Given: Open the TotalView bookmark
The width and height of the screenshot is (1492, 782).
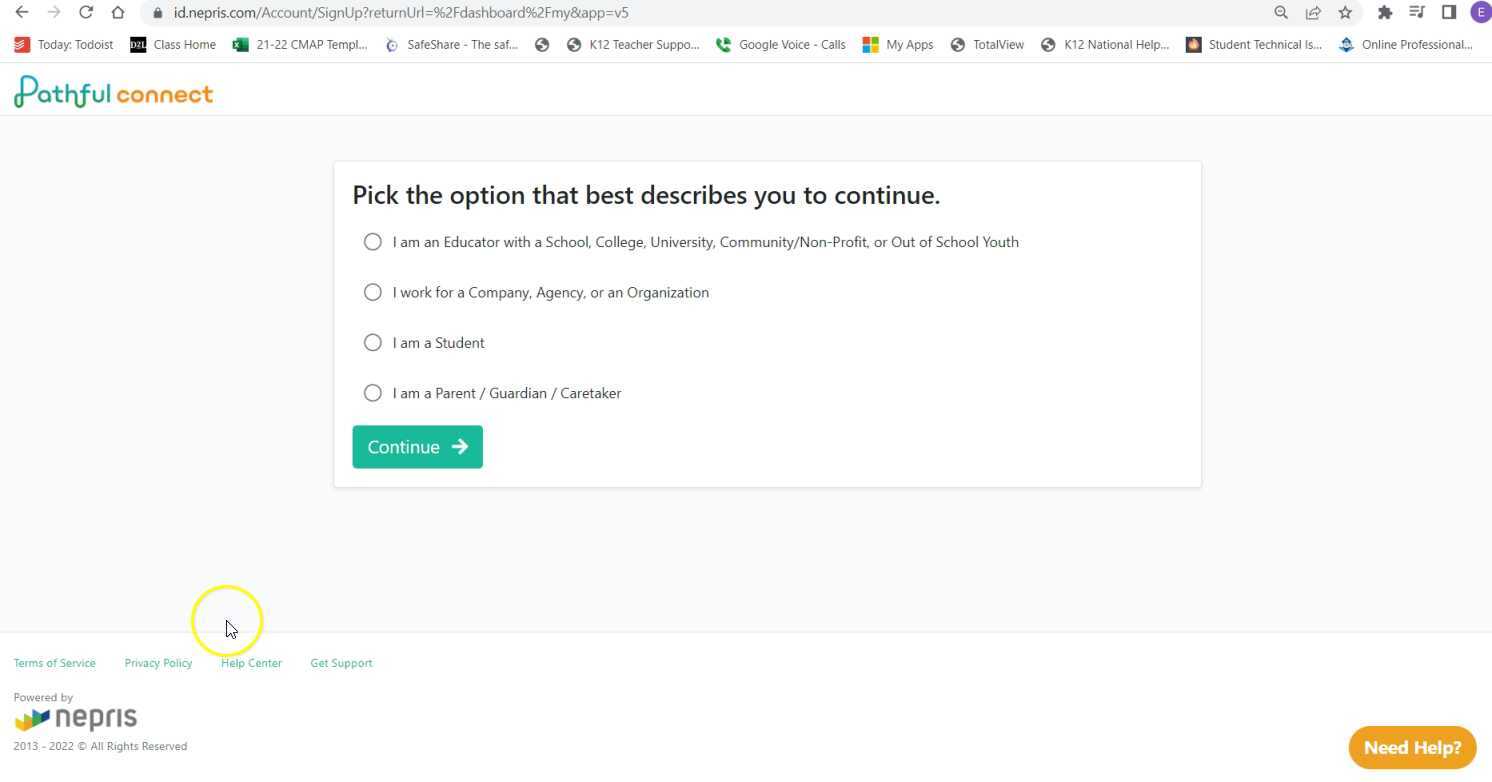Looking at the screenshot, I should click(986, 44).
